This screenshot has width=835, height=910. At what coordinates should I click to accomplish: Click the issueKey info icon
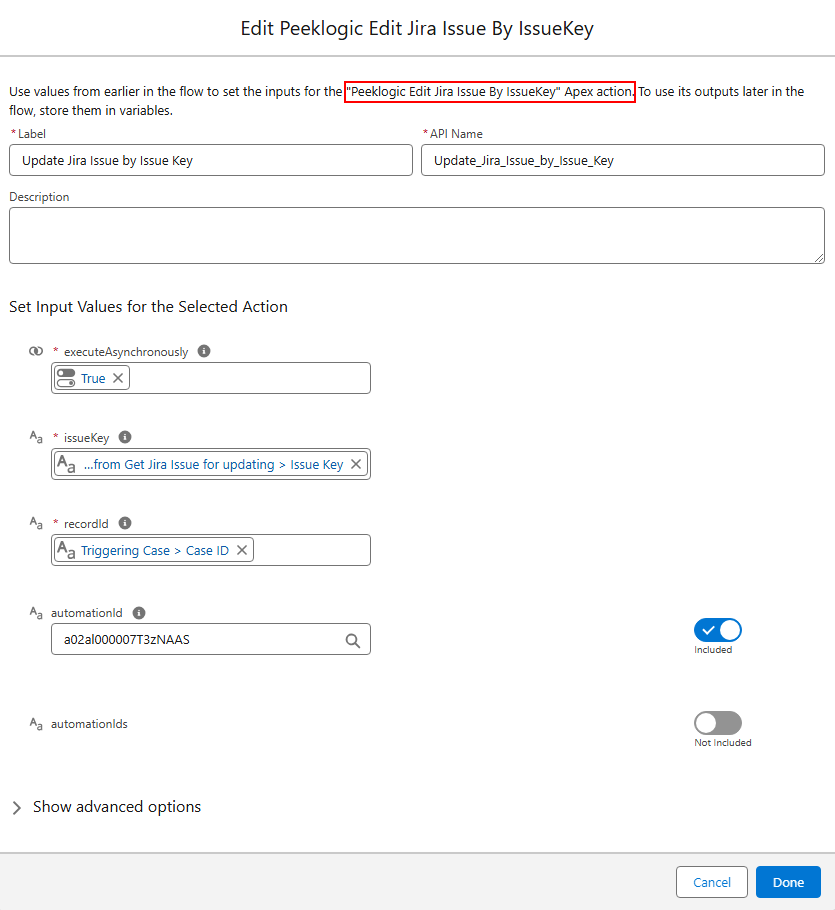pyautogui.click(x=125, y=437)
